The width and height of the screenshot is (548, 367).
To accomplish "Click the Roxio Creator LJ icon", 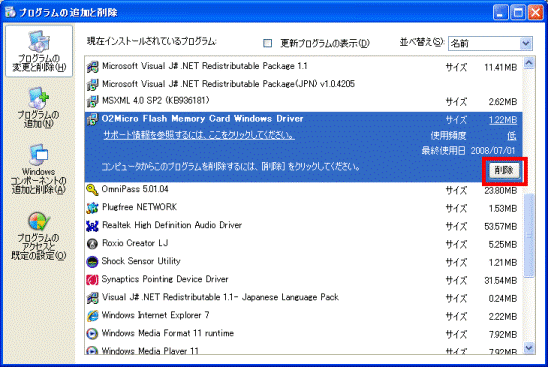I will [x=92, y=244].
